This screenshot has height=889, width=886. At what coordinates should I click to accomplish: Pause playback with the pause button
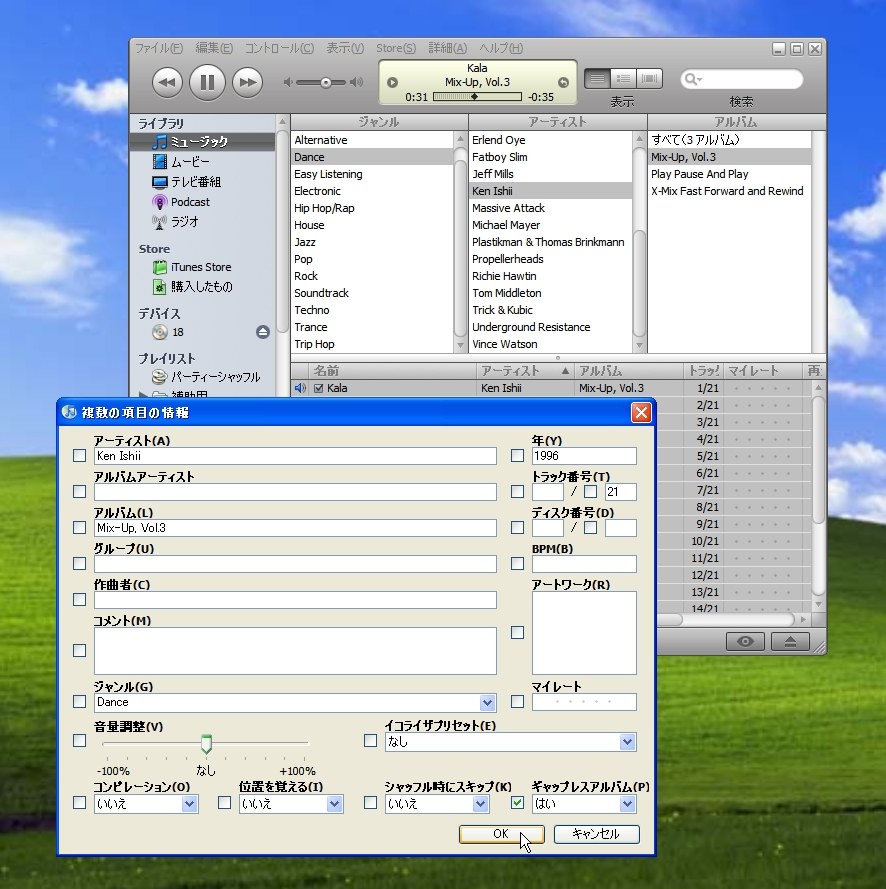click(x=207, y=82)
